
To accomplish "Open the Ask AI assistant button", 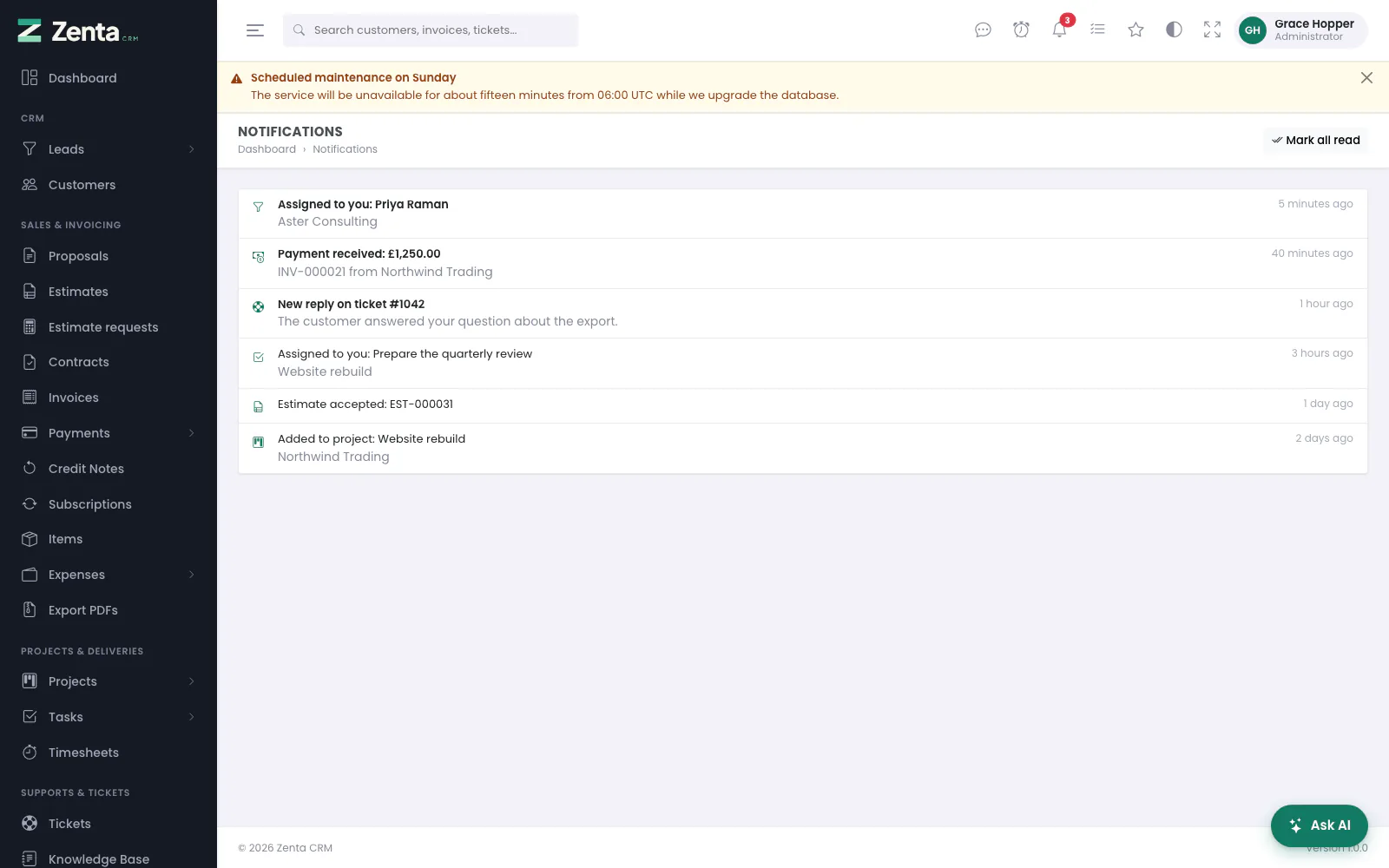I will click(x=1320, y=825).
